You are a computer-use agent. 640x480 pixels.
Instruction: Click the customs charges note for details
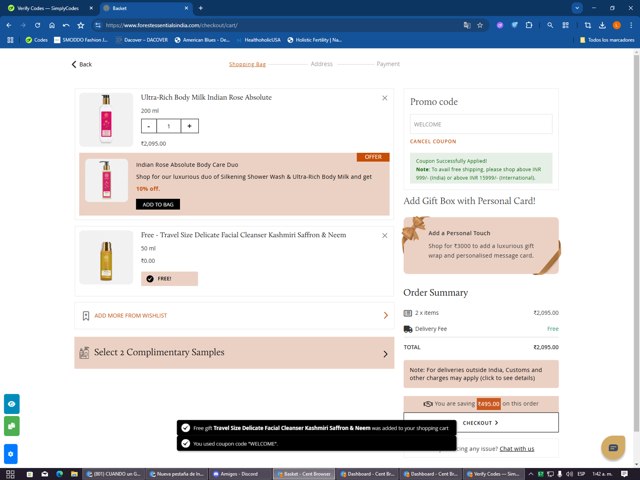click(x=481, y=374)
